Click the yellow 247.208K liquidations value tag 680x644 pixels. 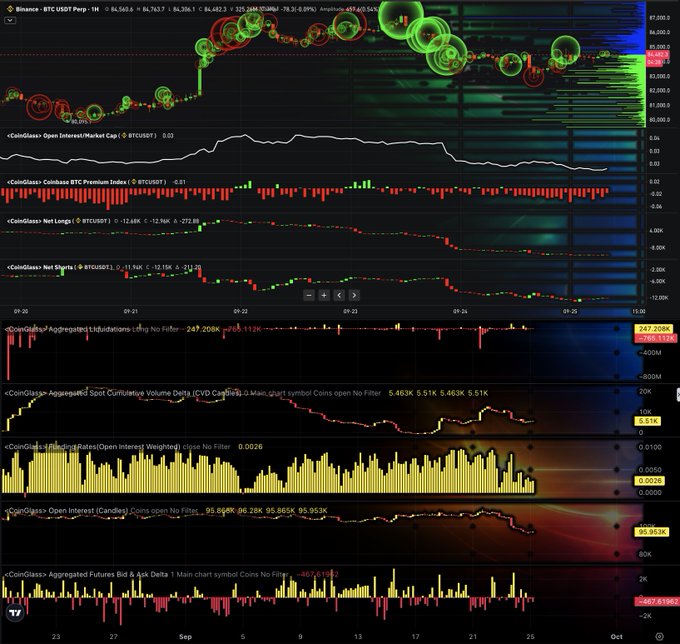coord(654,329)
